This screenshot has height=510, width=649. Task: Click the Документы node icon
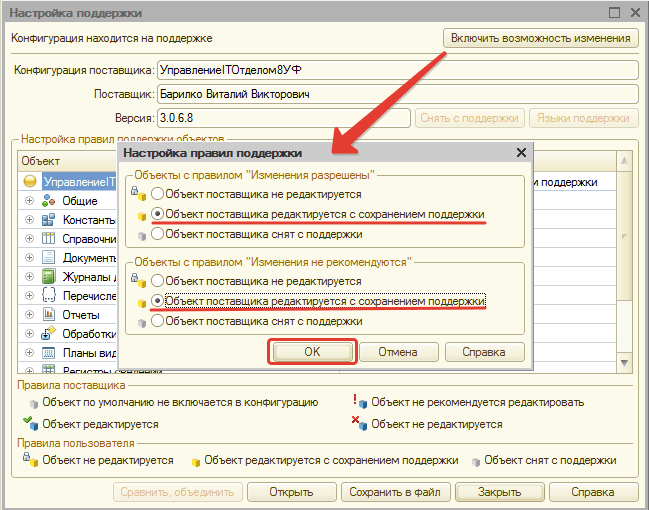pyautogui.click(x=48, y=258)
